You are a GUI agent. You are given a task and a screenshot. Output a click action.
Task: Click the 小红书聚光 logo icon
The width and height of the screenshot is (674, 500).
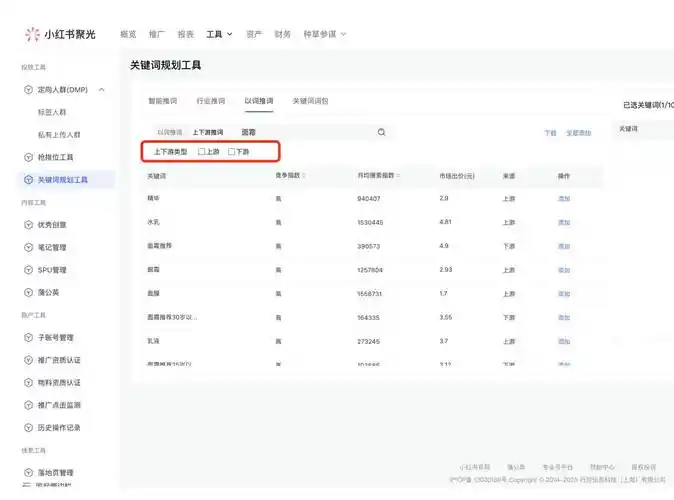coord(32,34)
